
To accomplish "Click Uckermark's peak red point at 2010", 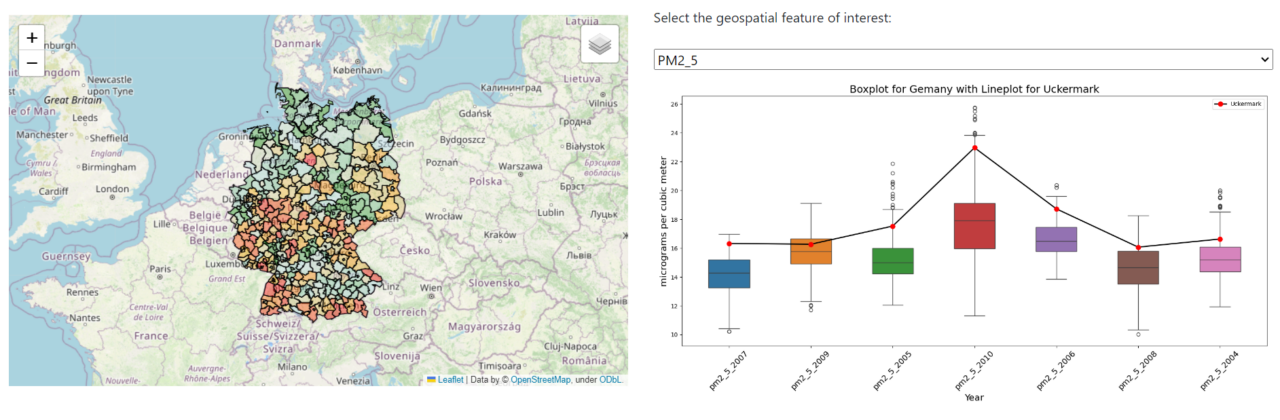I will (975, 148).
